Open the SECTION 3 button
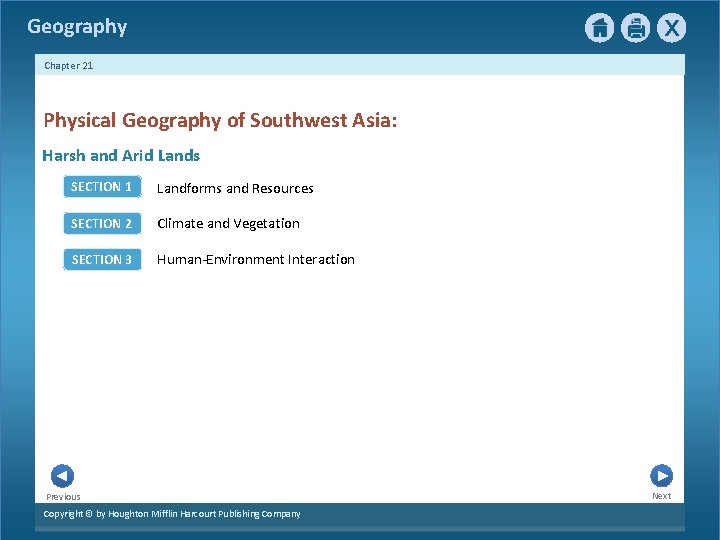The image size is (720, 540). 102,259
